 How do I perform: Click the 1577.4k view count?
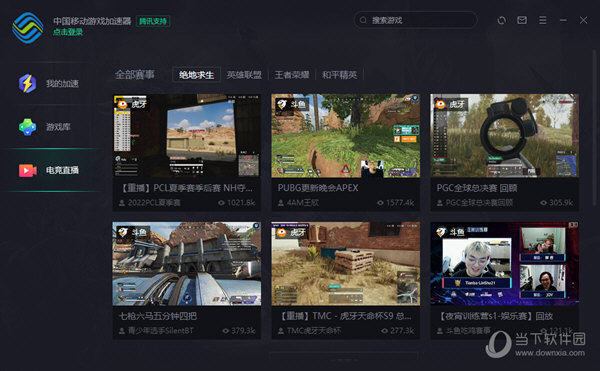click(x=400, y=203)
